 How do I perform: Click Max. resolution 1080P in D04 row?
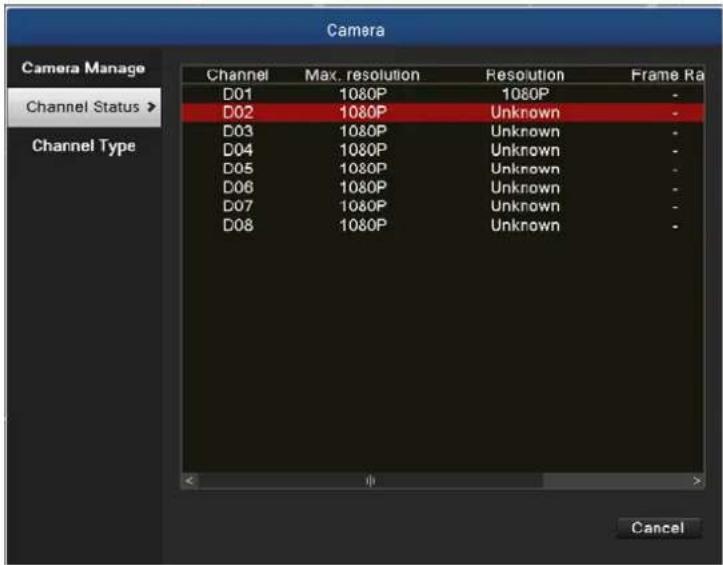[363, 150]
